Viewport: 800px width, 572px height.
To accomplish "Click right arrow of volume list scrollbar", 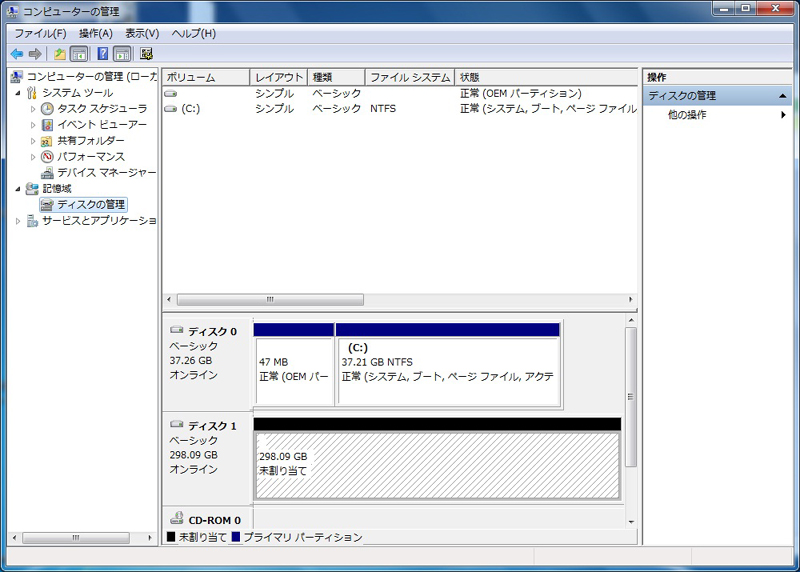I will (631, 300).
